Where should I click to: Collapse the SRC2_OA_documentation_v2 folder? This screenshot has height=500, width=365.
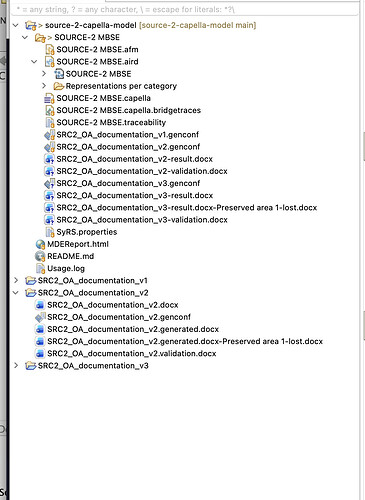pos(16,293)
